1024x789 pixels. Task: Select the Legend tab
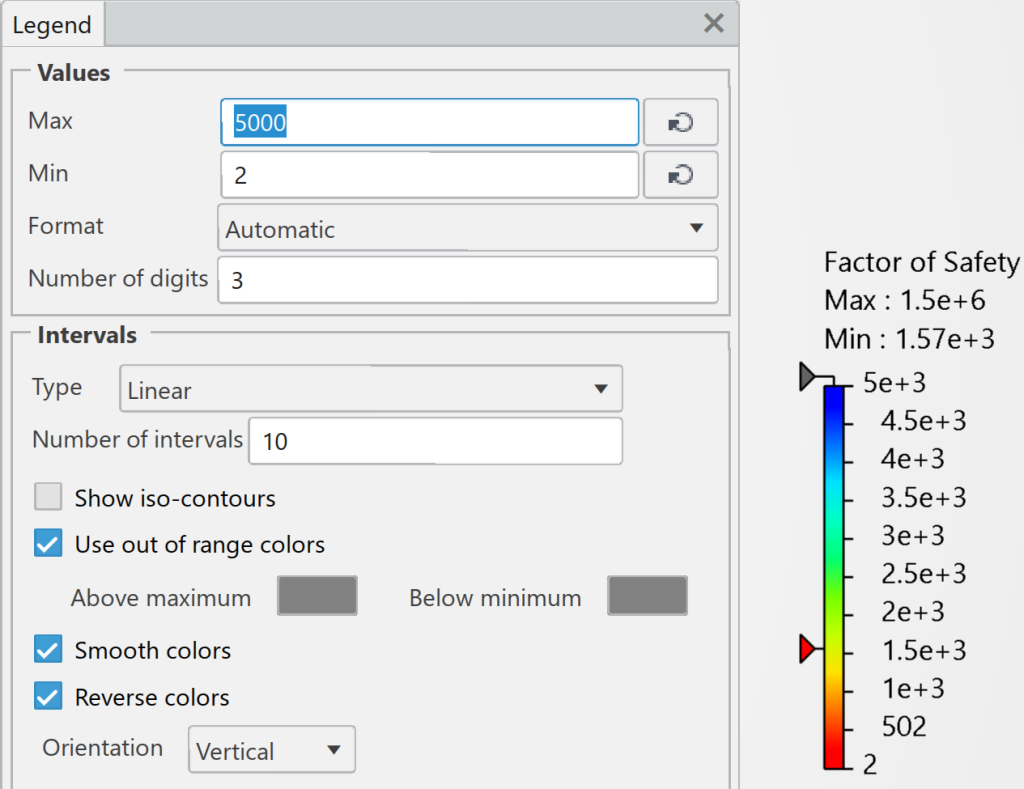click(x=52, y=25)
